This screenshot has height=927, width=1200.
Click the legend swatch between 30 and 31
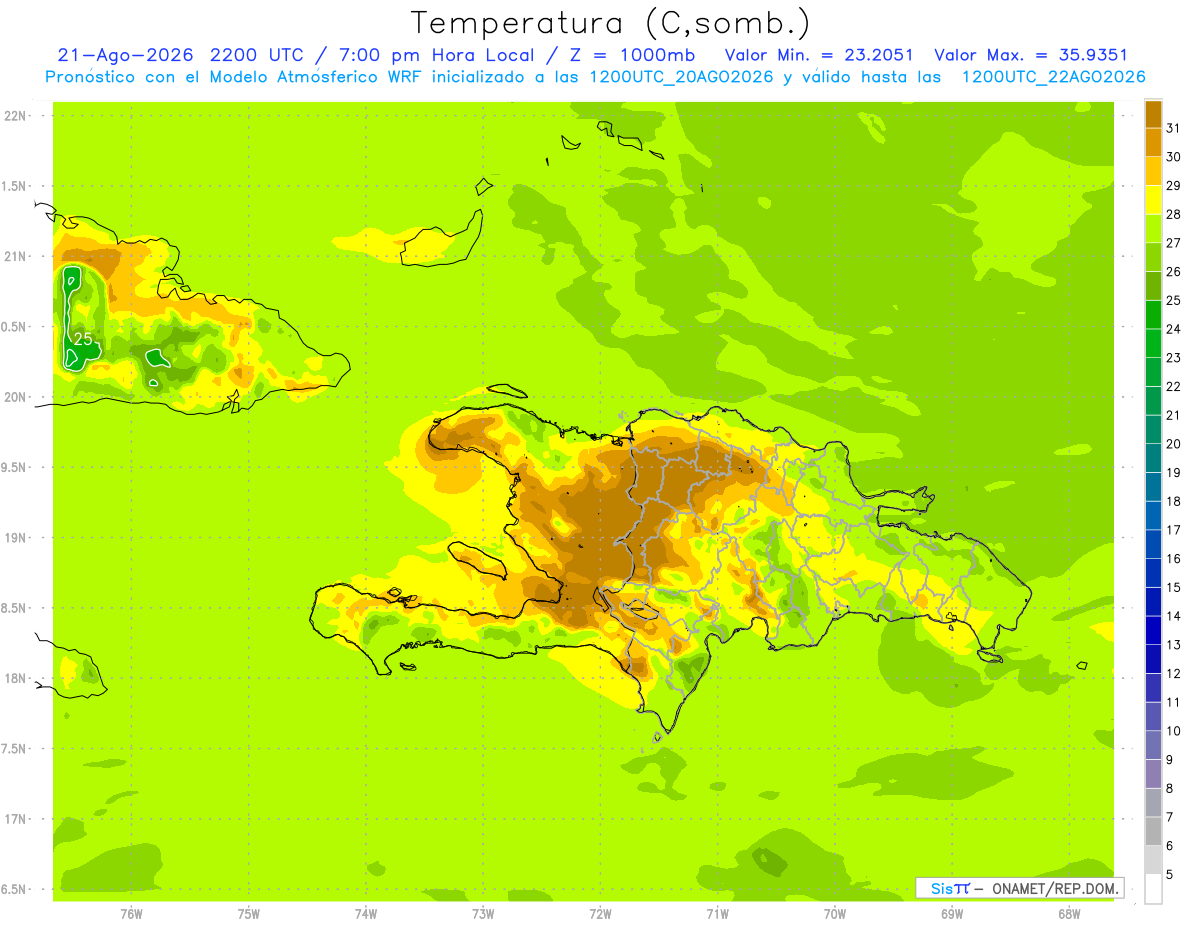[1153, 142]
